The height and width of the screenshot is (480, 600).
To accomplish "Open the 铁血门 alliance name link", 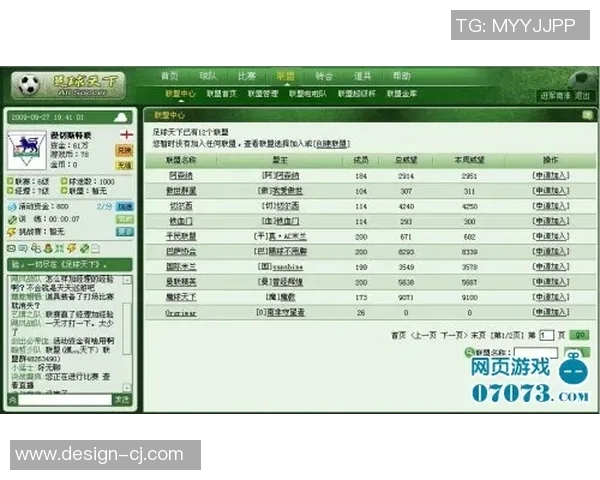I will pyautogui.click(x=181, y=221).
